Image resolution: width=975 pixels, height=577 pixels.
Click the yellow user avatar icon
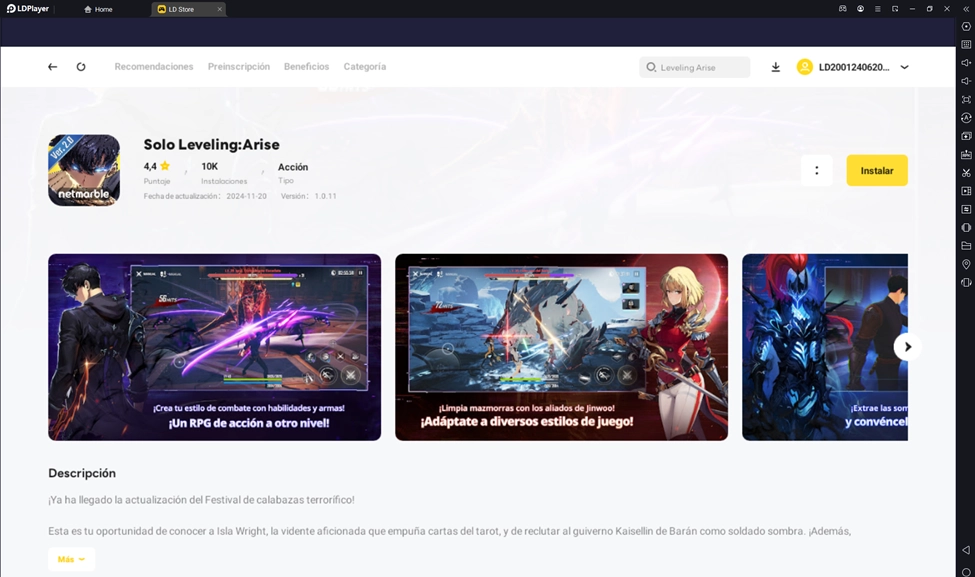(x=805, y=67)
